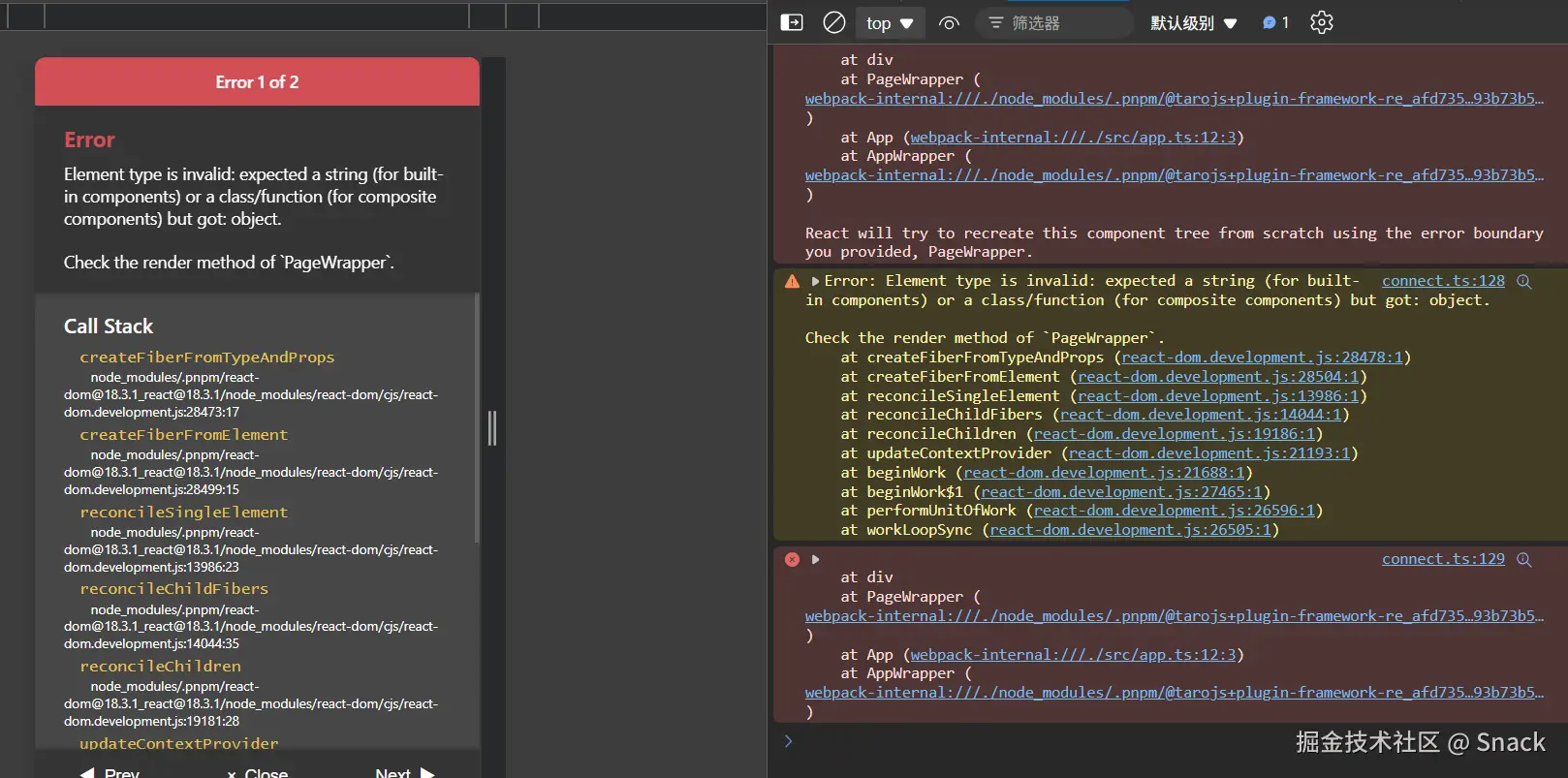Open react-dom.development.js:28478:1 link
This screenshot has width=1568, height=778.
coord(1262,358)
